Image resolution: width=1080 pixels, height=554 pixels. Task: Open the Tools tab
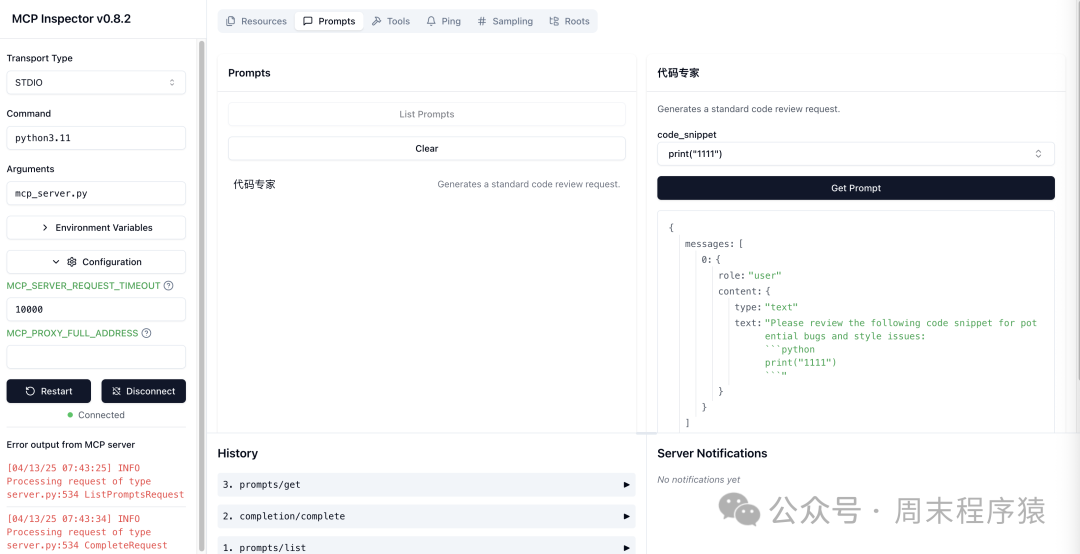(x=391, y=21)
